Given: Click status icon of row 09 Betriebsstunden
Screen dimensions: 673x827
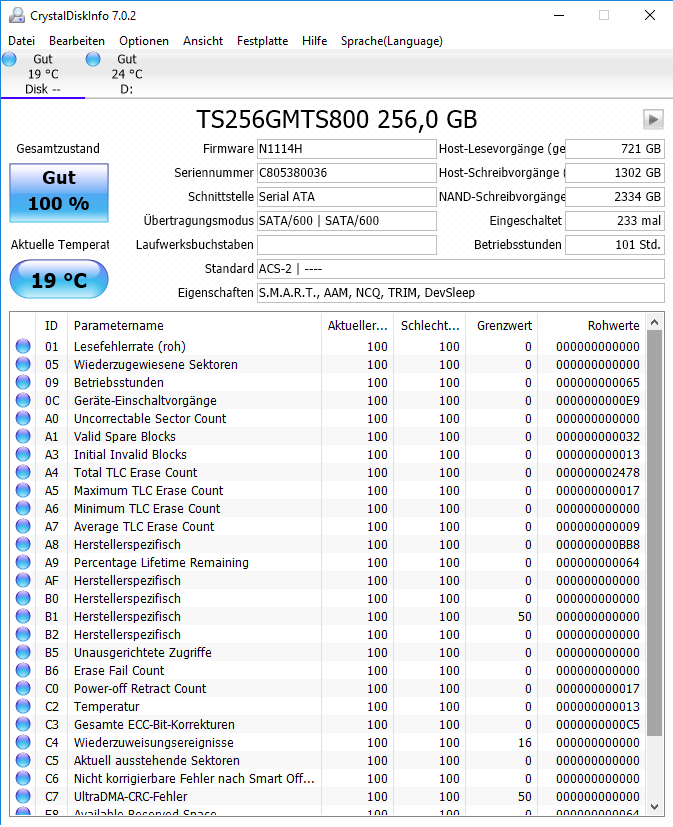Looking at the screenshot, I should (x=23, y=382).
